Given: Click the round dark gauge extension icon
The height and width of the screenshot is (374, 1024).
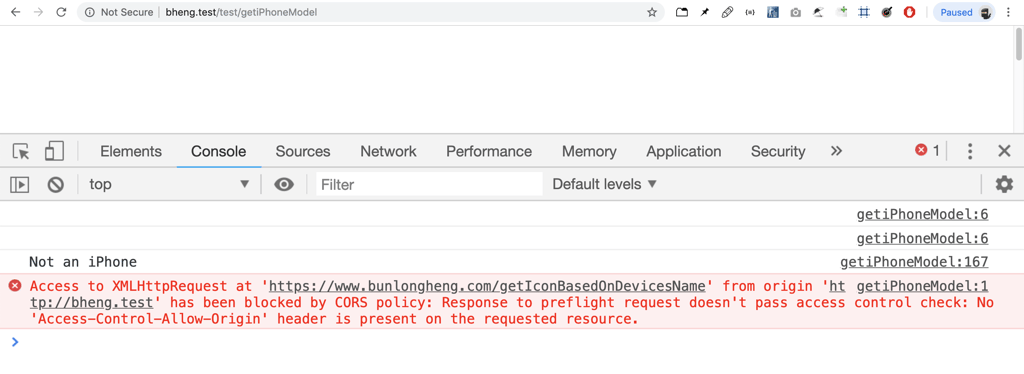Looking at the screenshot, I should 887,12.
